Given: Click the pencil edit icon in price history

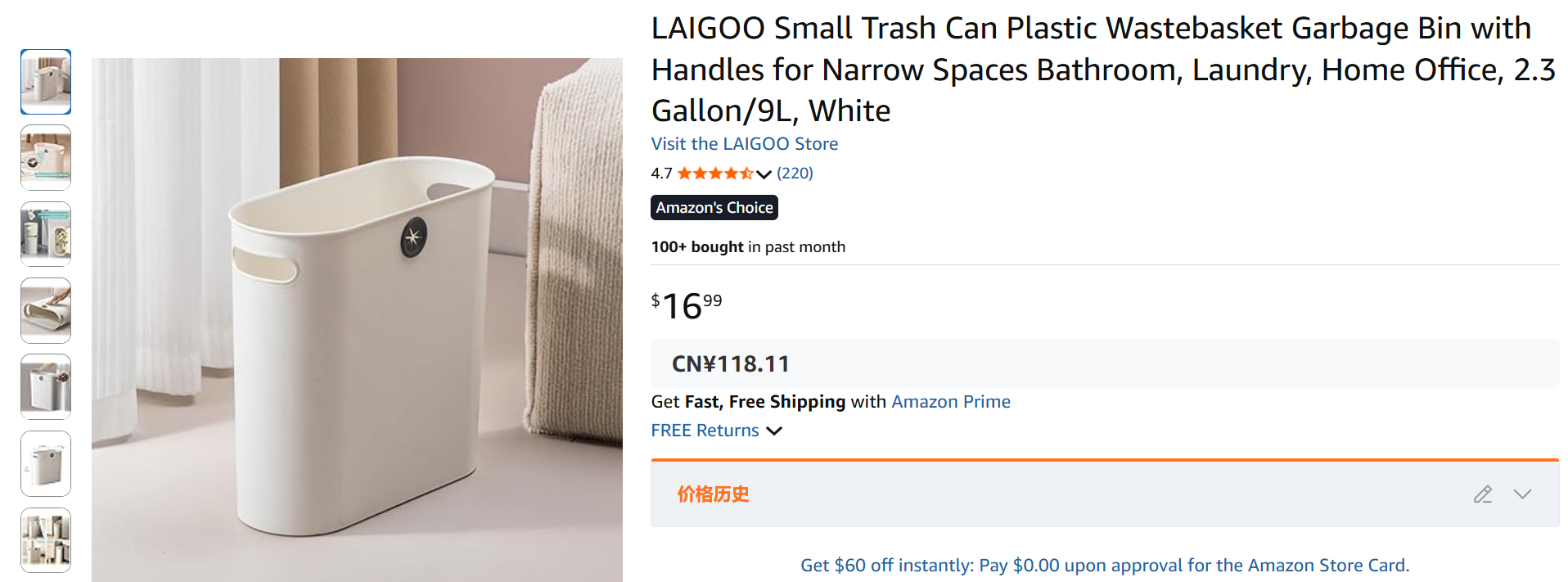Looking at the screenshot, I should [x=1482, y=494].
